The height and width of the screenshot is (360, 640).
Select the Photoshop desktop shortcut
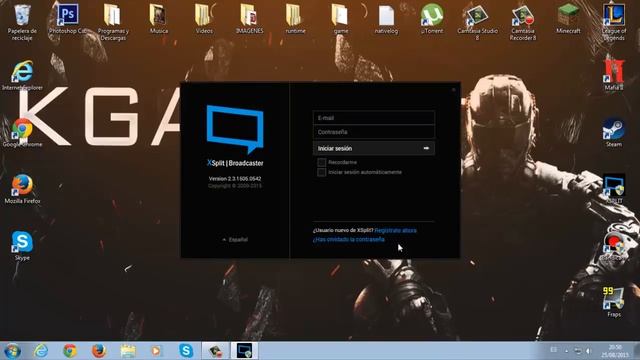click(67, 19)
